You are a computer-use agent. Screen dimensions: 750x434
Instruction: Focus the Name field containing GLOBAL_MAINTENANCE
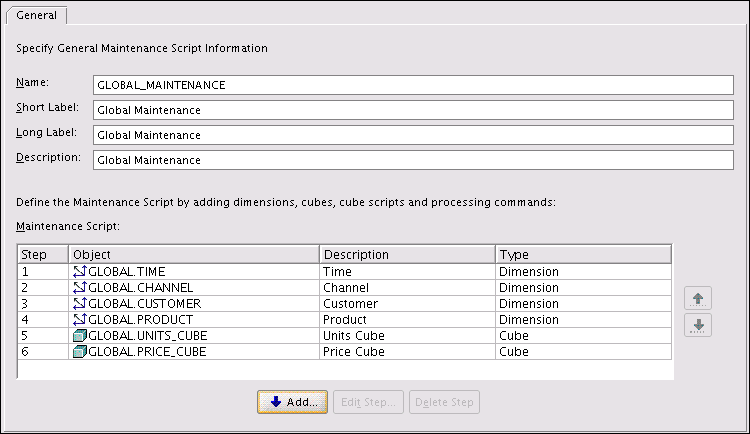[x=413, y=85]
